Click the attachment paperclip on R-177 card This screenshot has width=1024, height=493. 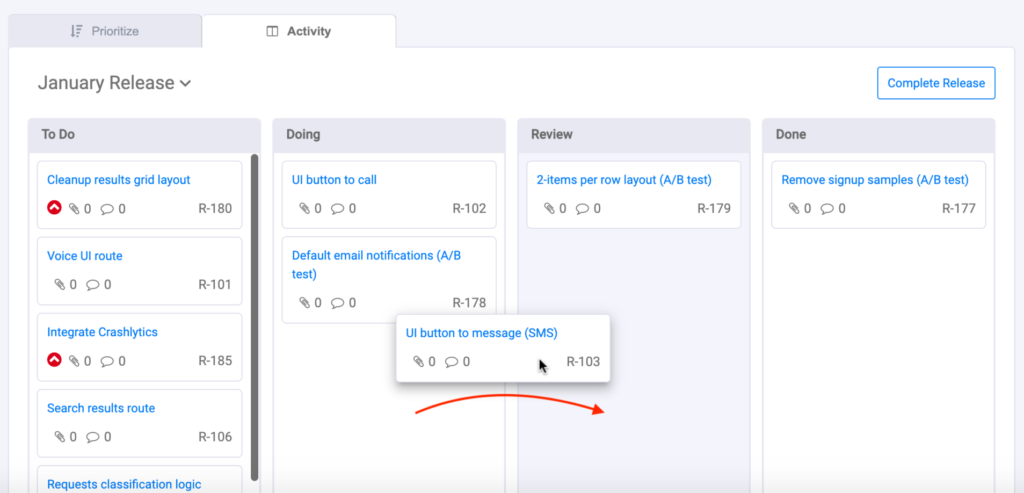pyautogui.click(x=795, y=209)
